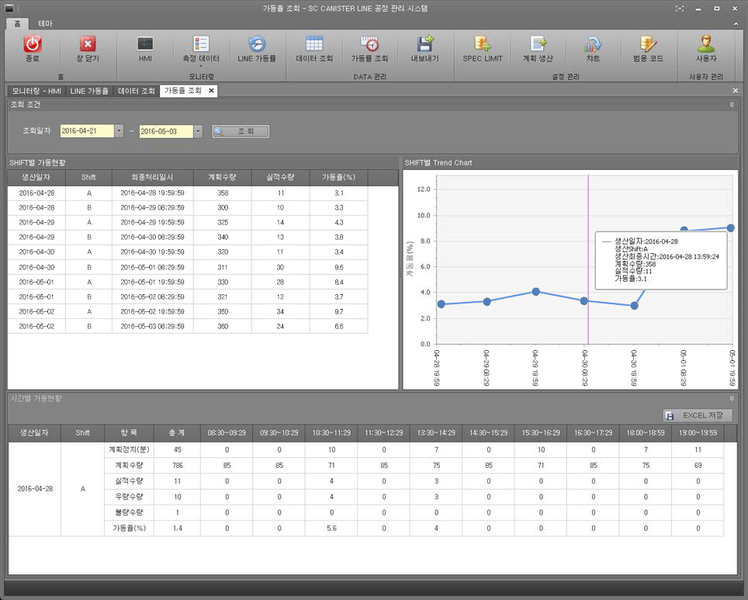This screenshot has width=748, height=600.
Task: Close the 가동률 조회 tab
Action: [x=211, y=91]
